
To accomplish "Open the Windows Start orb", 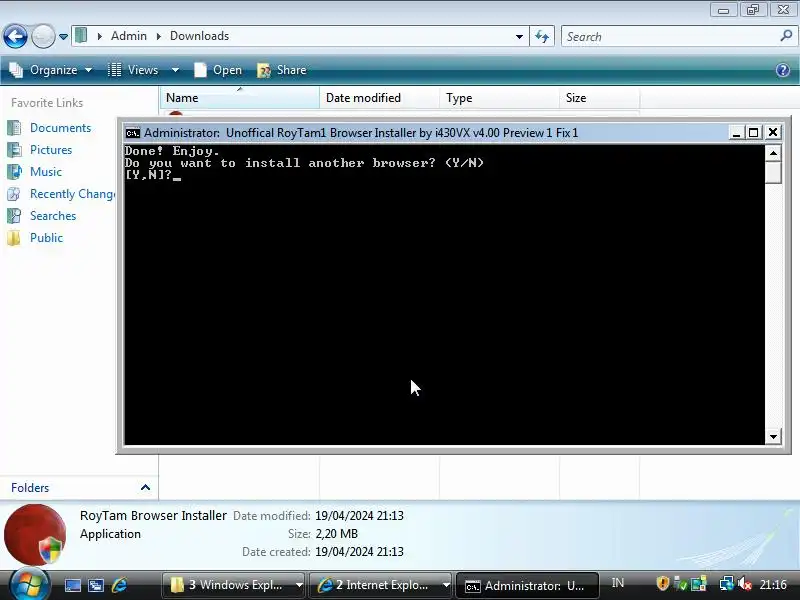I will tap(29, 585).
